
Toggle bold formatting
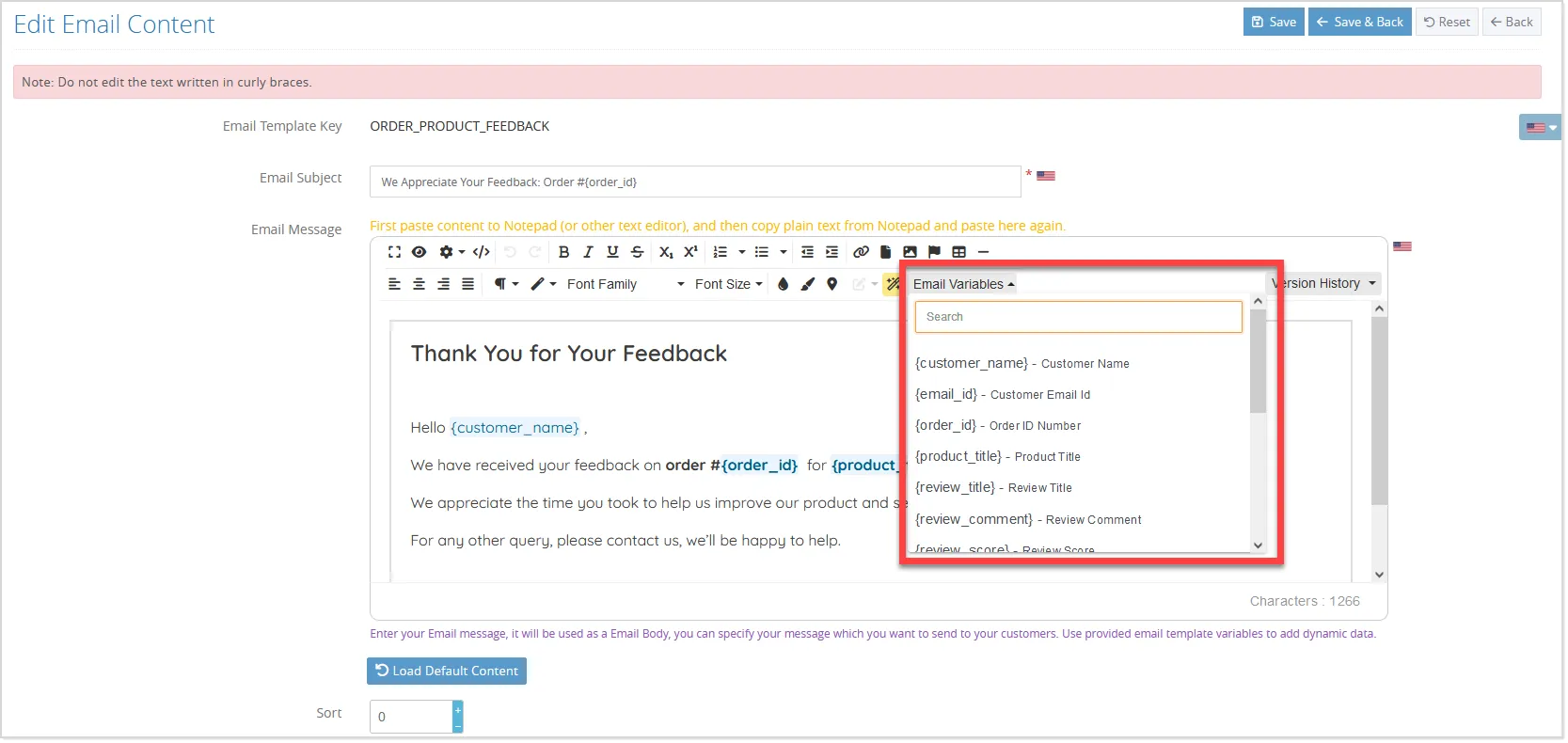(x=564, y=252)
